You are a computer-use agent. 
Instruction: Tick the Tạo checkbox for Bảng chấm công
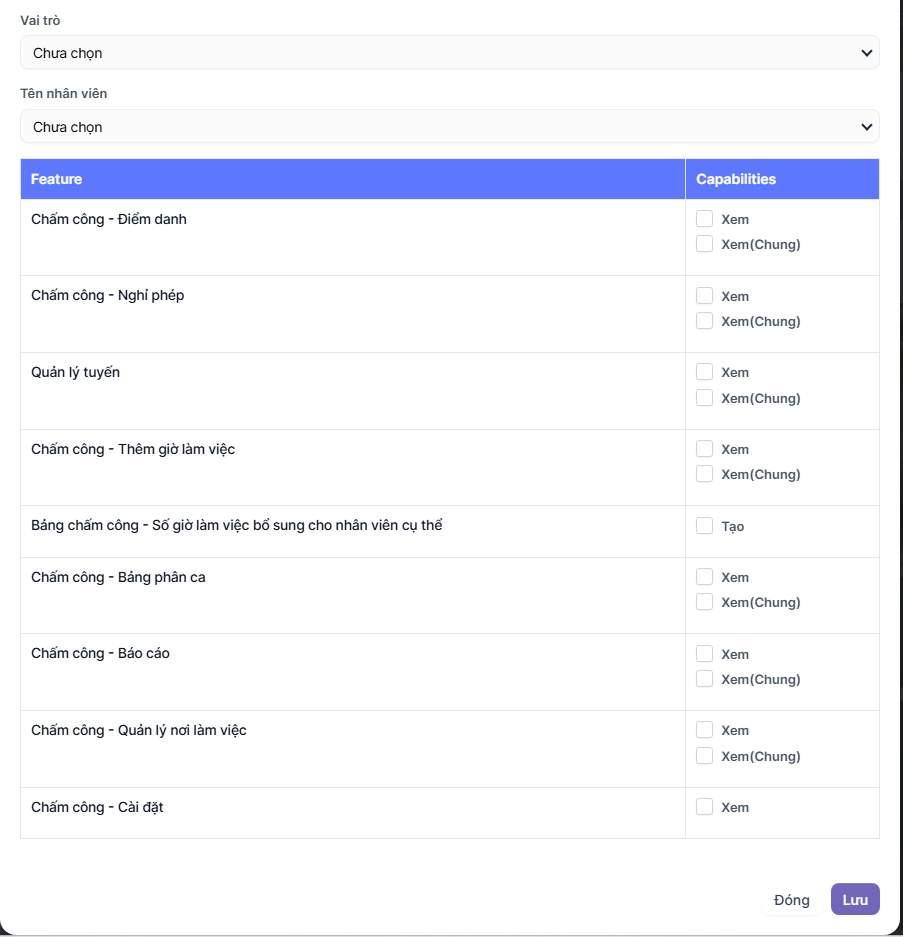tap(705, 526)
